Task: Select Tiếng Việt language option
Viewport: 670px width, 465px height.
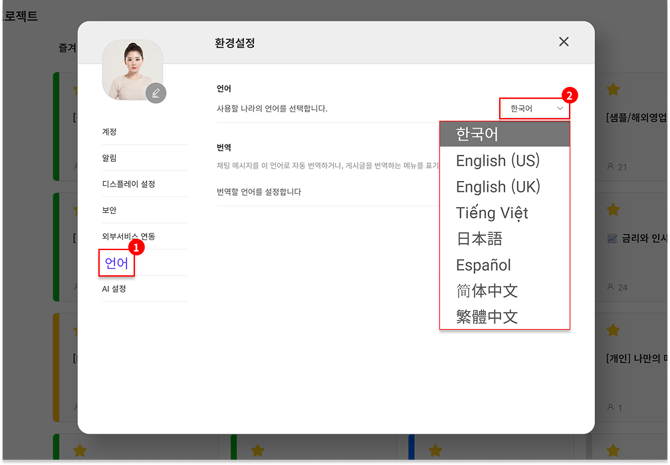Action: [491, 213]
